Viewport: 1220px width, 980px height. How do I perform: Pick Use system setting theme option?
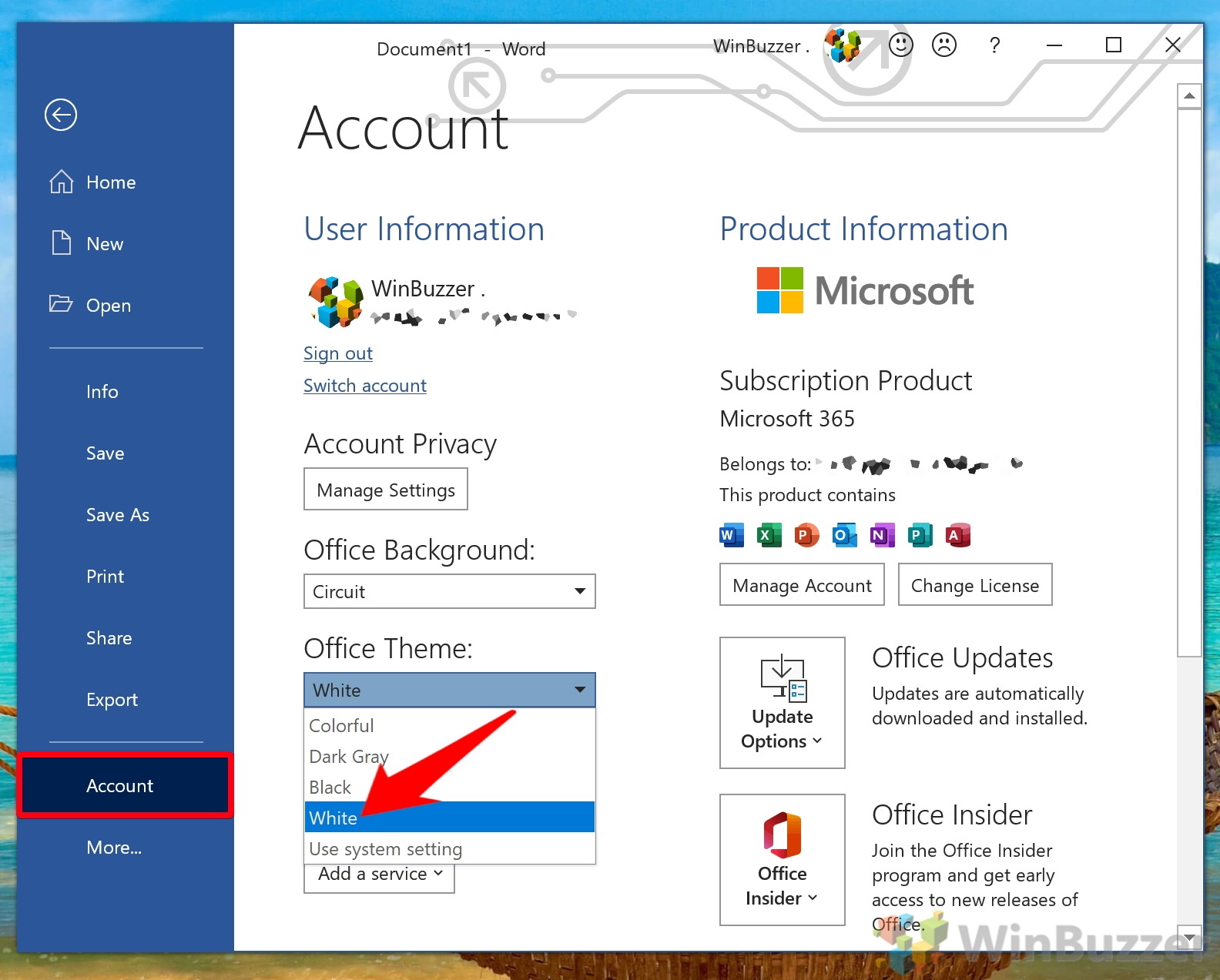pos(450,848)
